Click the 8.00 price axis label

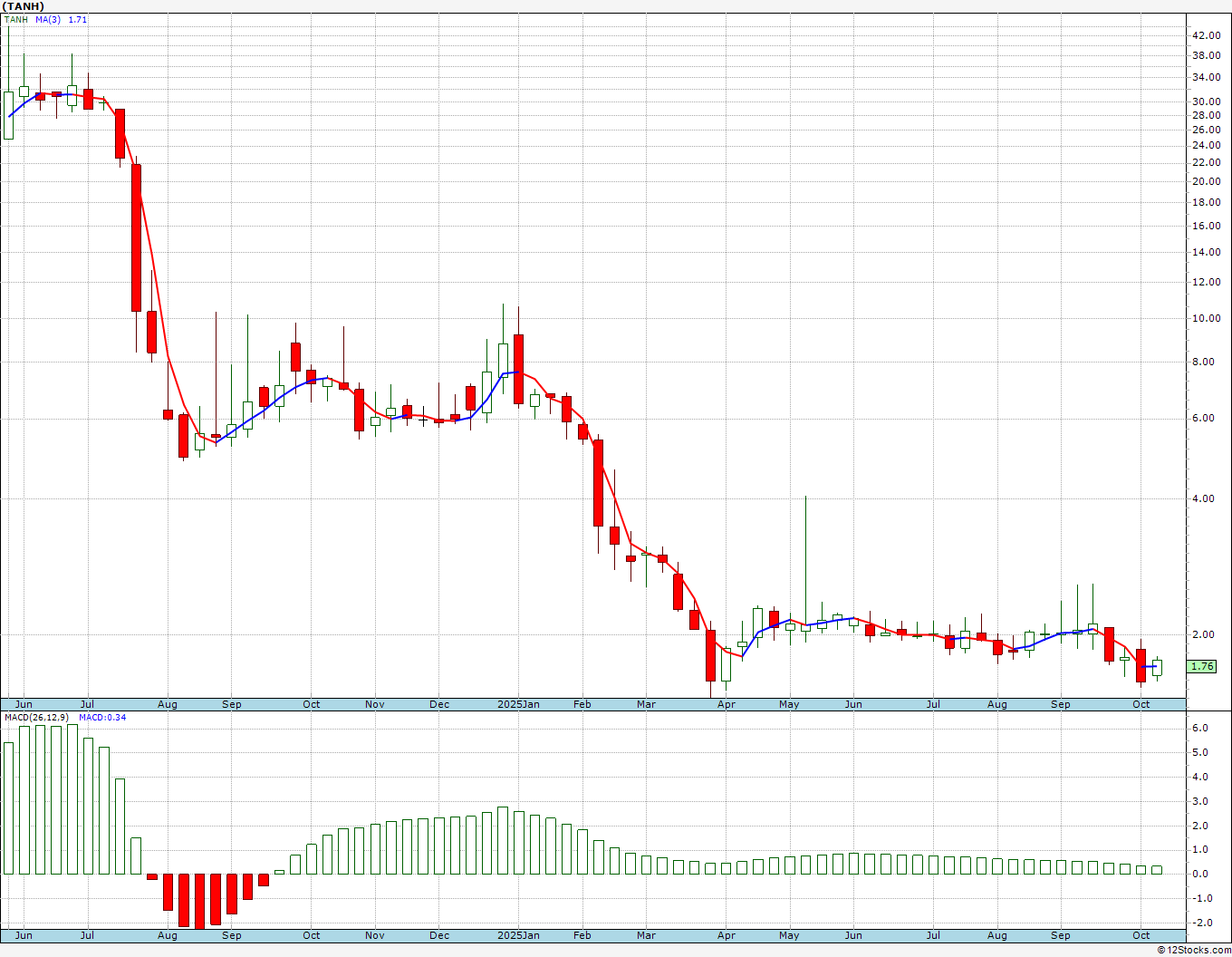(1203, 362)
